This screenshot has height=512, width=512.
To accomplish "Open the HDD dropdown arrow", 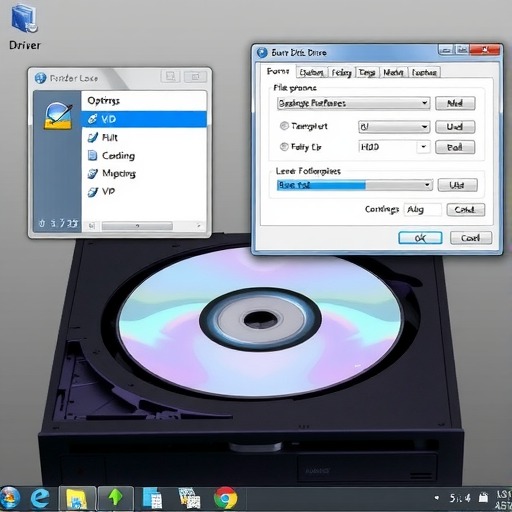I will (423, 147).
